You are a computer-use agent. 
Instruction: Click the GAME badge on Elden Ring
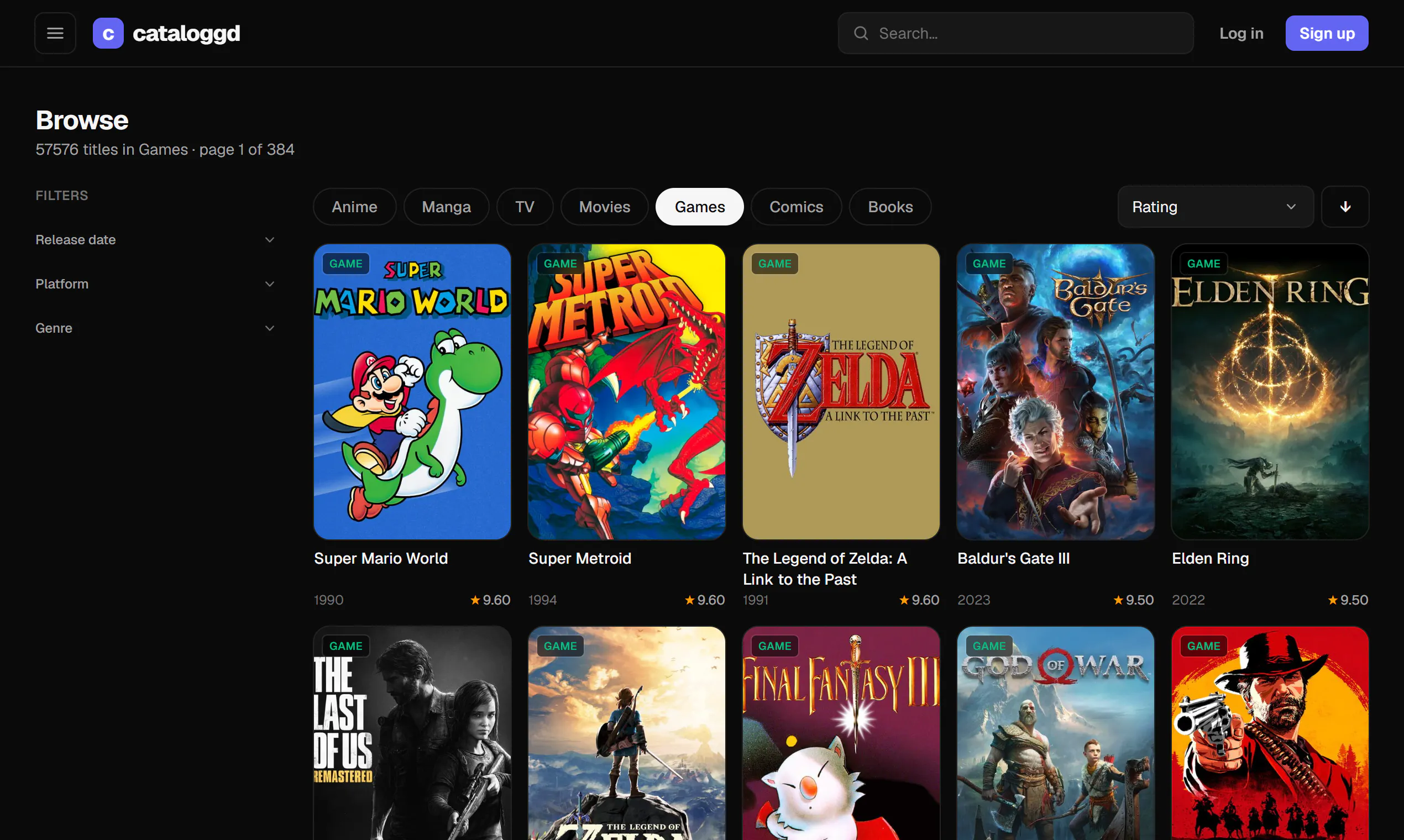(1203, 264)
